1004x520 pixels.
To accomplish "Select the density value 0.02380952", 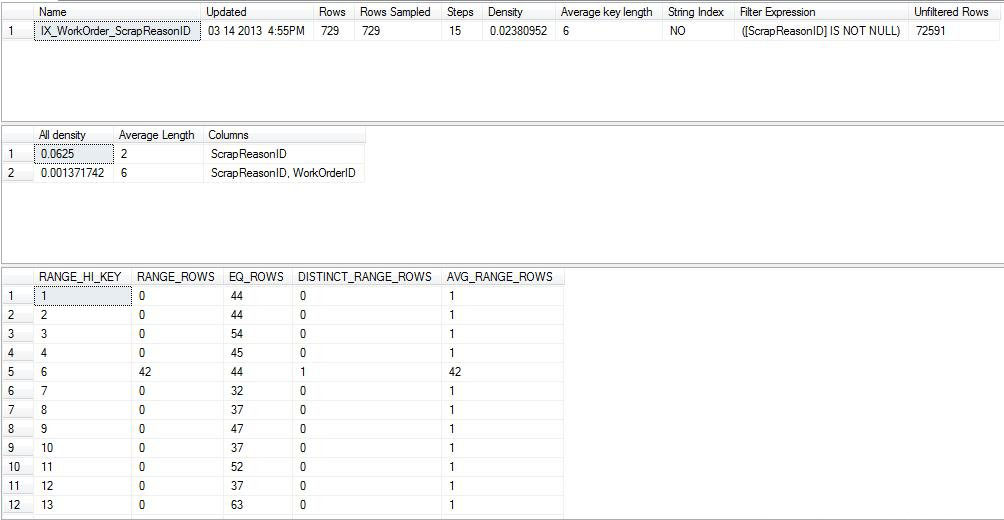I will pos(519,31).
